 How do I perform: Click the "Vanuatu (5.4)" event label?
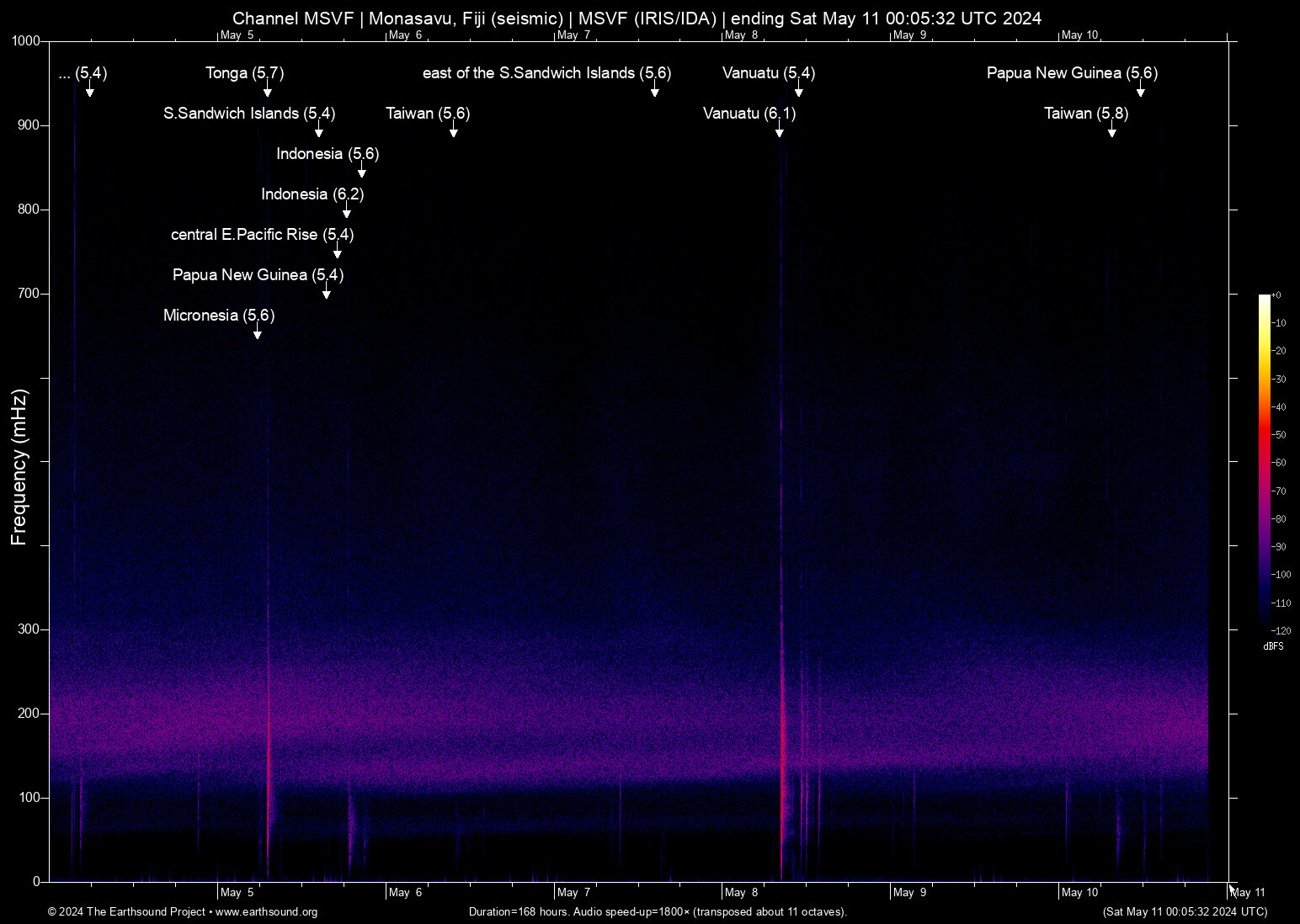pyautogui.click(x=769, y=73)
